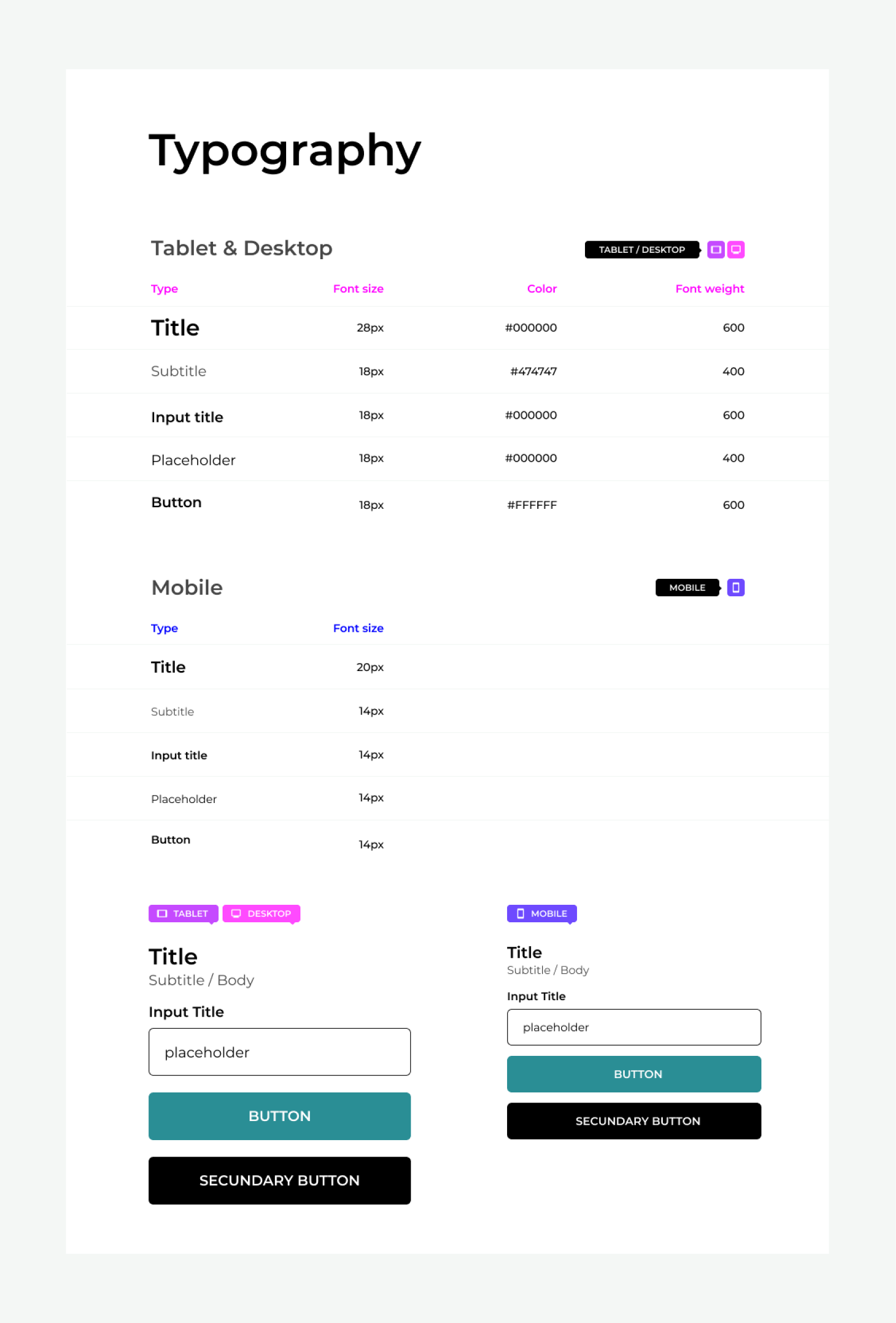The width and height of the screenshot is (896, 1323).
Task: Click the black MOBILE label
Action: click(x=687, y=587)
